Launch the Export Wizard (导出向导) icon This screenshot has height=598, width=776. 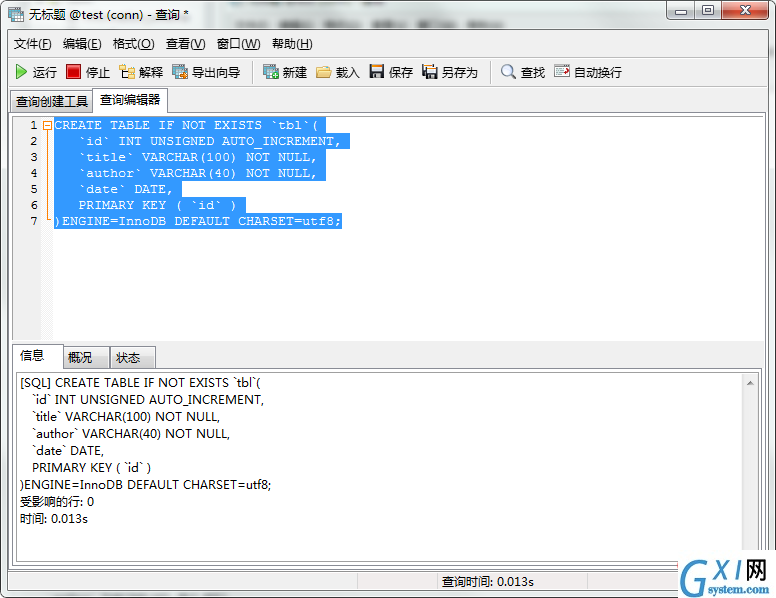tap(180, 72)
